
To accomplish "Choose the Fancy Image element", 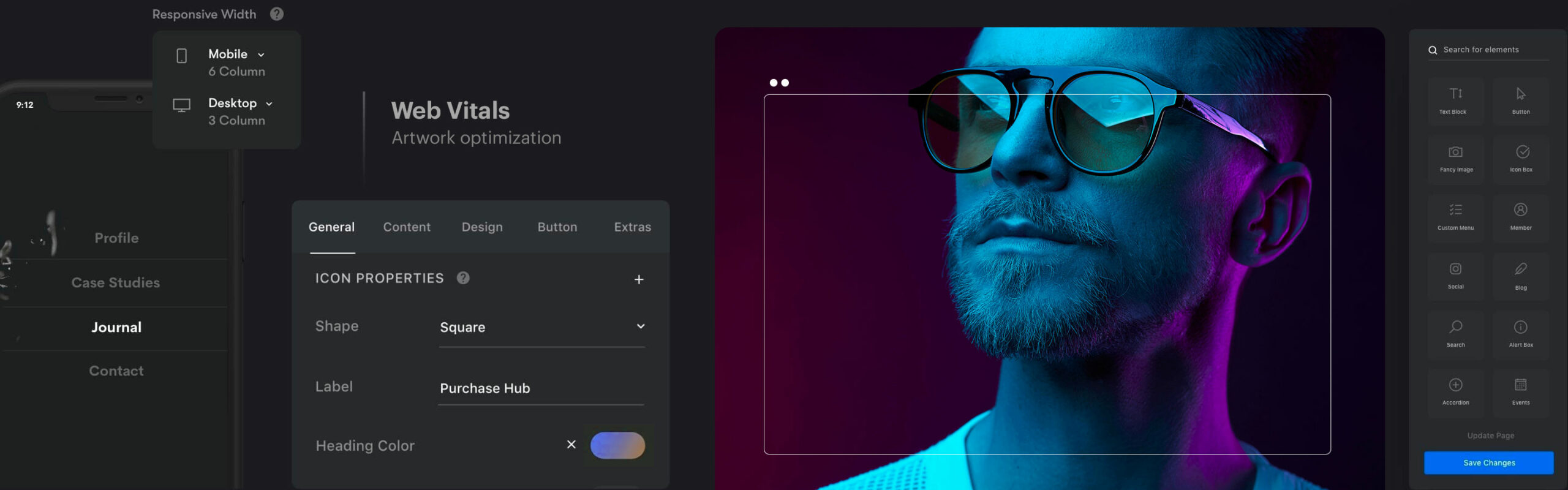I will 1455,159.
